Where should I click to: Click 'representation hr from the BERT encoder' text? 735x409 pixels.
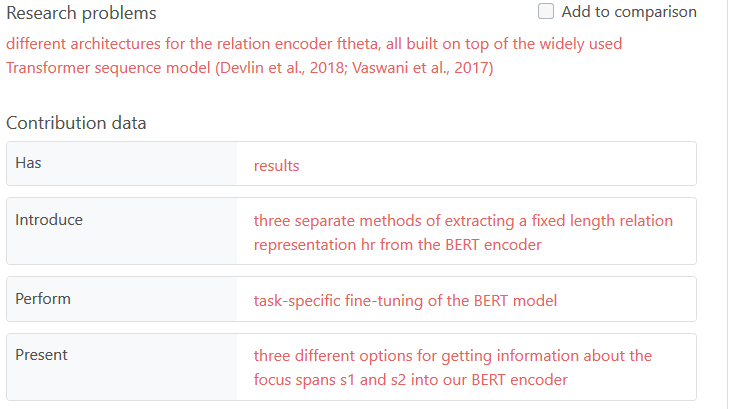[397, 245]
